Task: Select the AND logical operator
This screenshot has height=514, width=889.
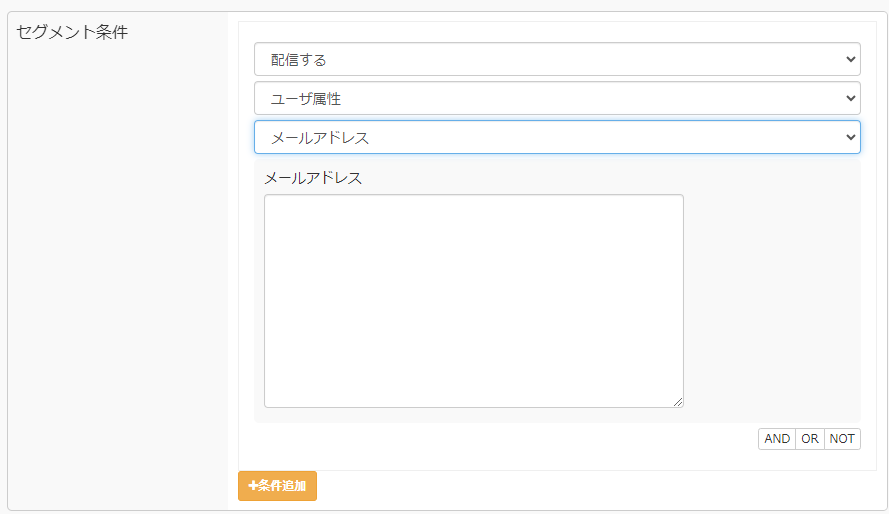Action: 777,439
